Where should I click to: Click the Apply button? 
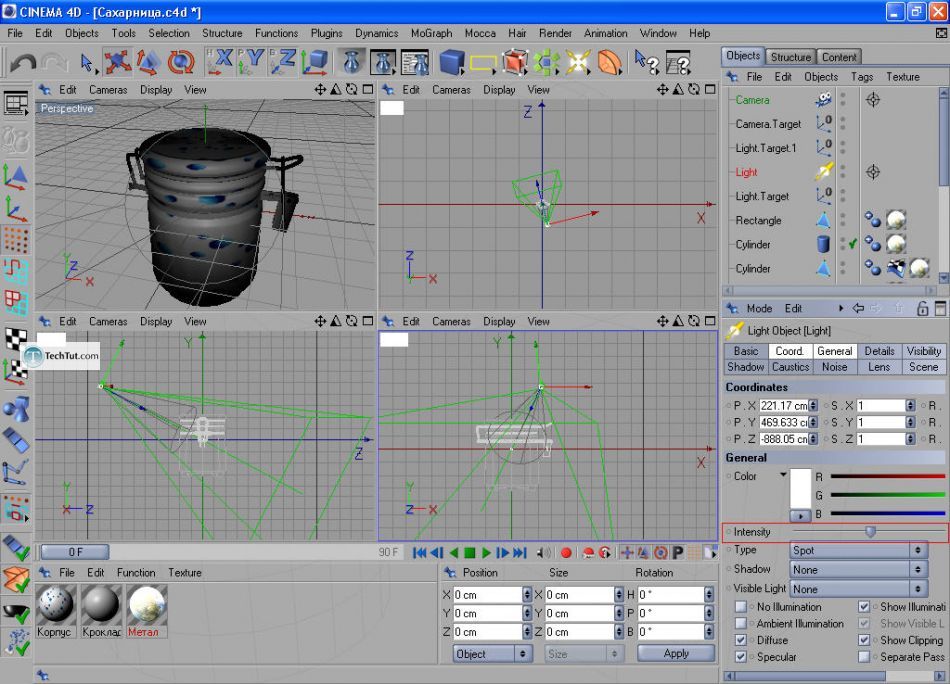click(676, 653)
